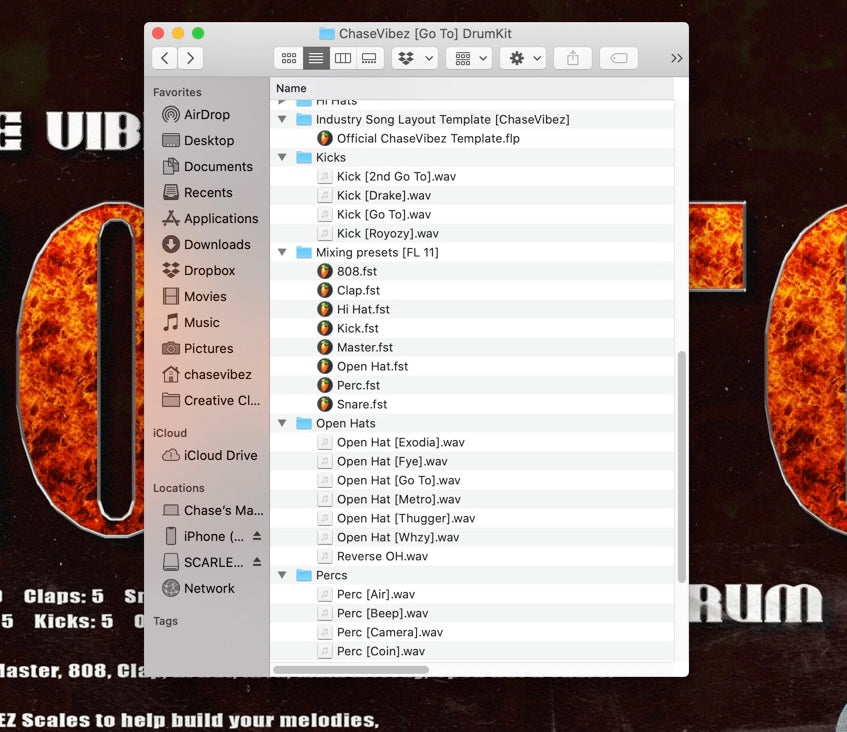Screen dimensions: 847x732
Task: Open the group-by arrangement dropdown
Action: tap(469, 58)
